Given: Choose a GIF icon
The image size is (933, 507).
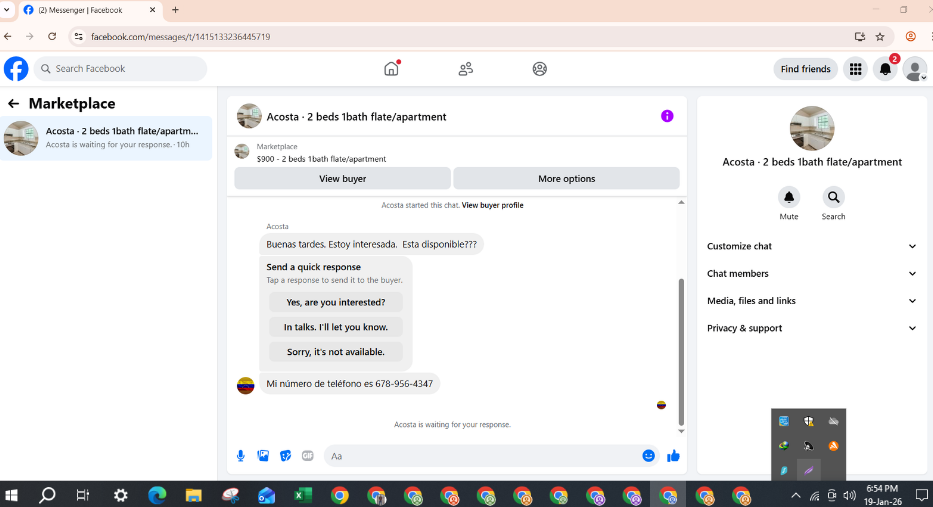Looking at the screenshot, I should point(308,456).
